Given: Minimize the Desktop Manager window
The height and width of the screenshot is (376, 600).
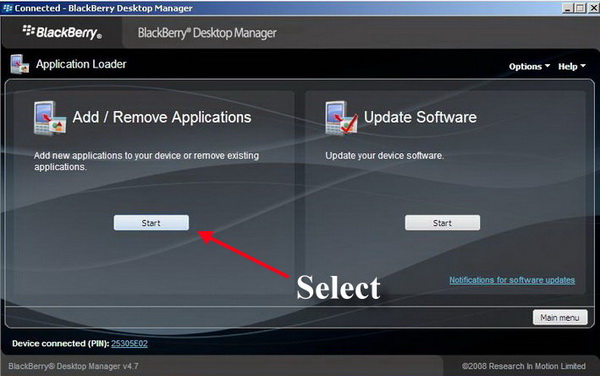Looking at the screenshot, I should tap(567, 8).
